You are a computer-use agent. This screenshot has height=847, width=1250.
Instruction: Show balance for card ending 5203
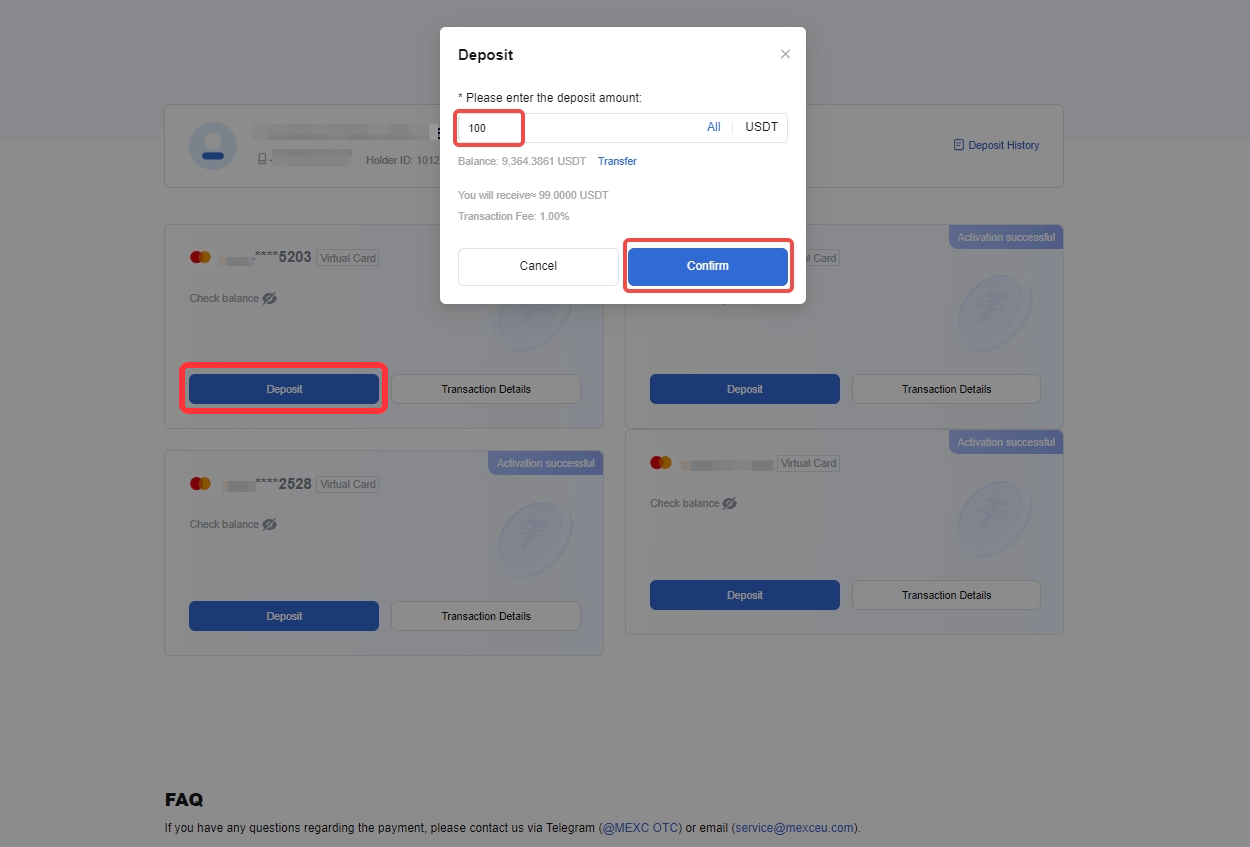(x=269, y=298)
